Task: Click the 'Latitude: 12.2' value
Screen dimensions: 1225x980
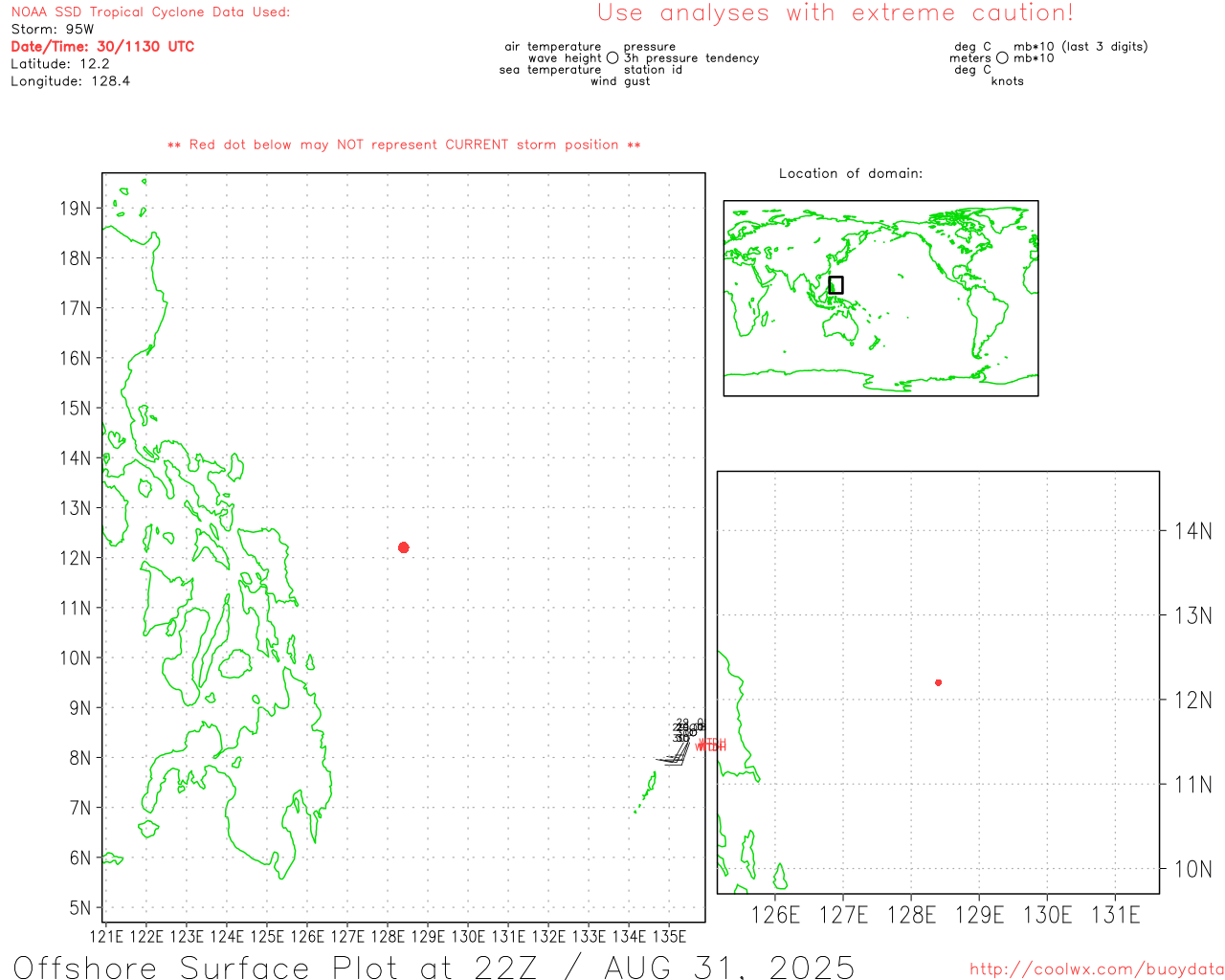Action: pos(60,64)
